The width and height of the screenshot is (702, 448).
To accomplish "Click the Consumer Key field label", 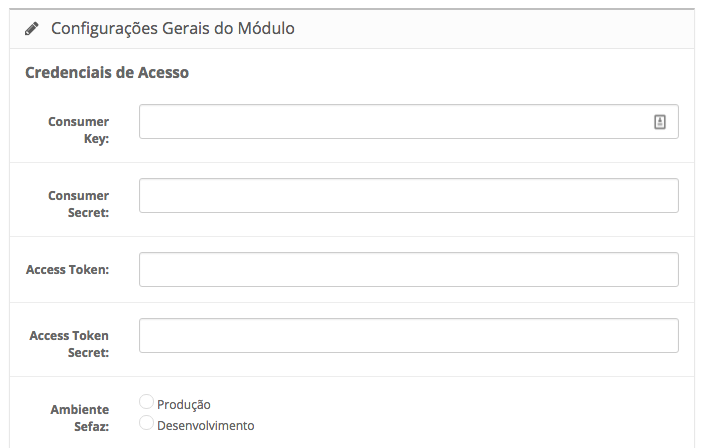I will pos(79,130).
